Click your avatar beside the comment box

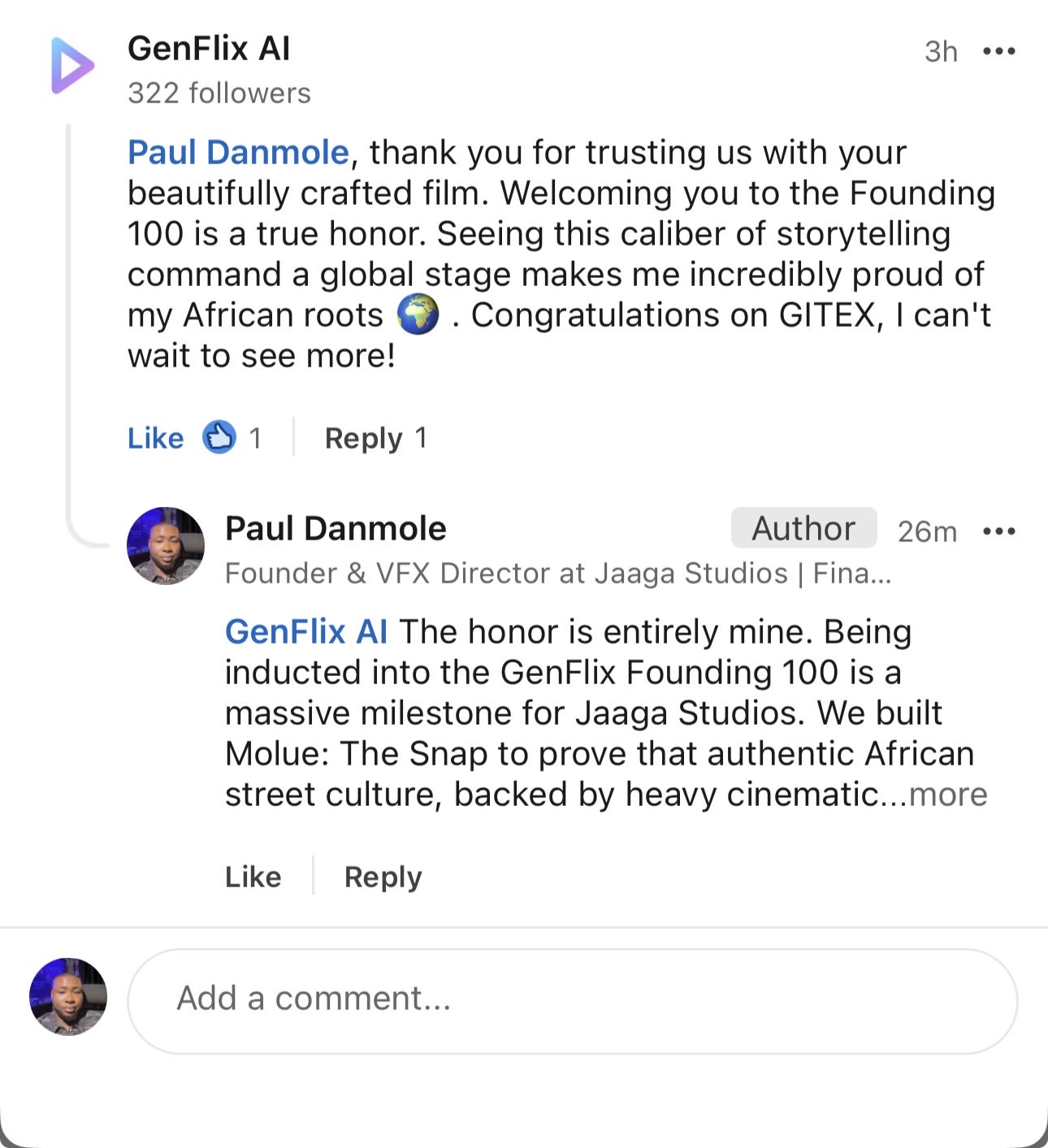click(68, 997)
